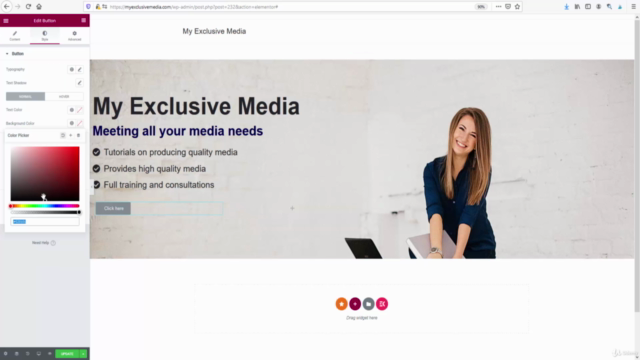
Task: Open save options arrow next to Update
Action: pyautogui.click(x=83, y=353)
